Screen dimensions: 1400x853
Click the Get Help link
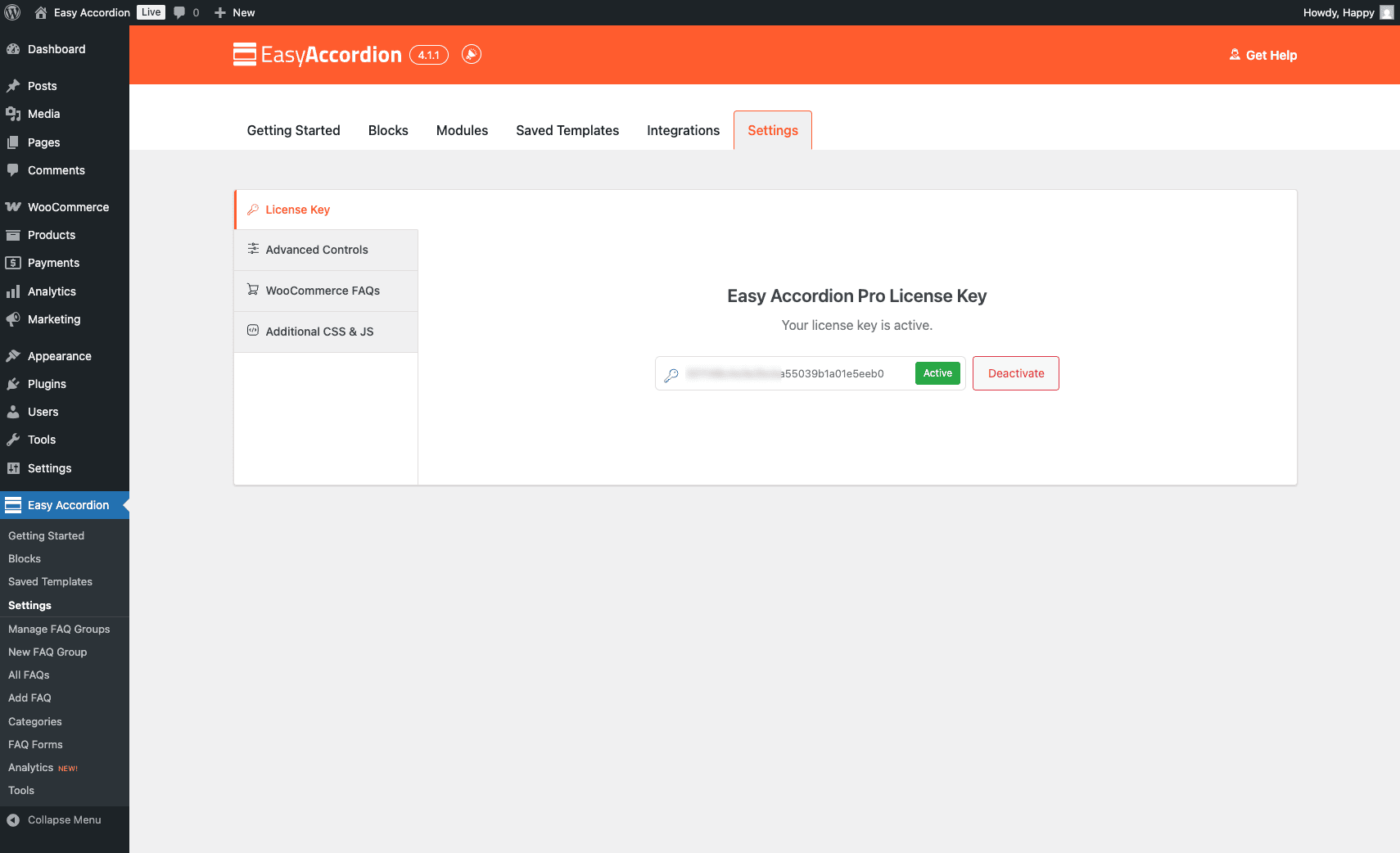click(x=1263, y=55)
